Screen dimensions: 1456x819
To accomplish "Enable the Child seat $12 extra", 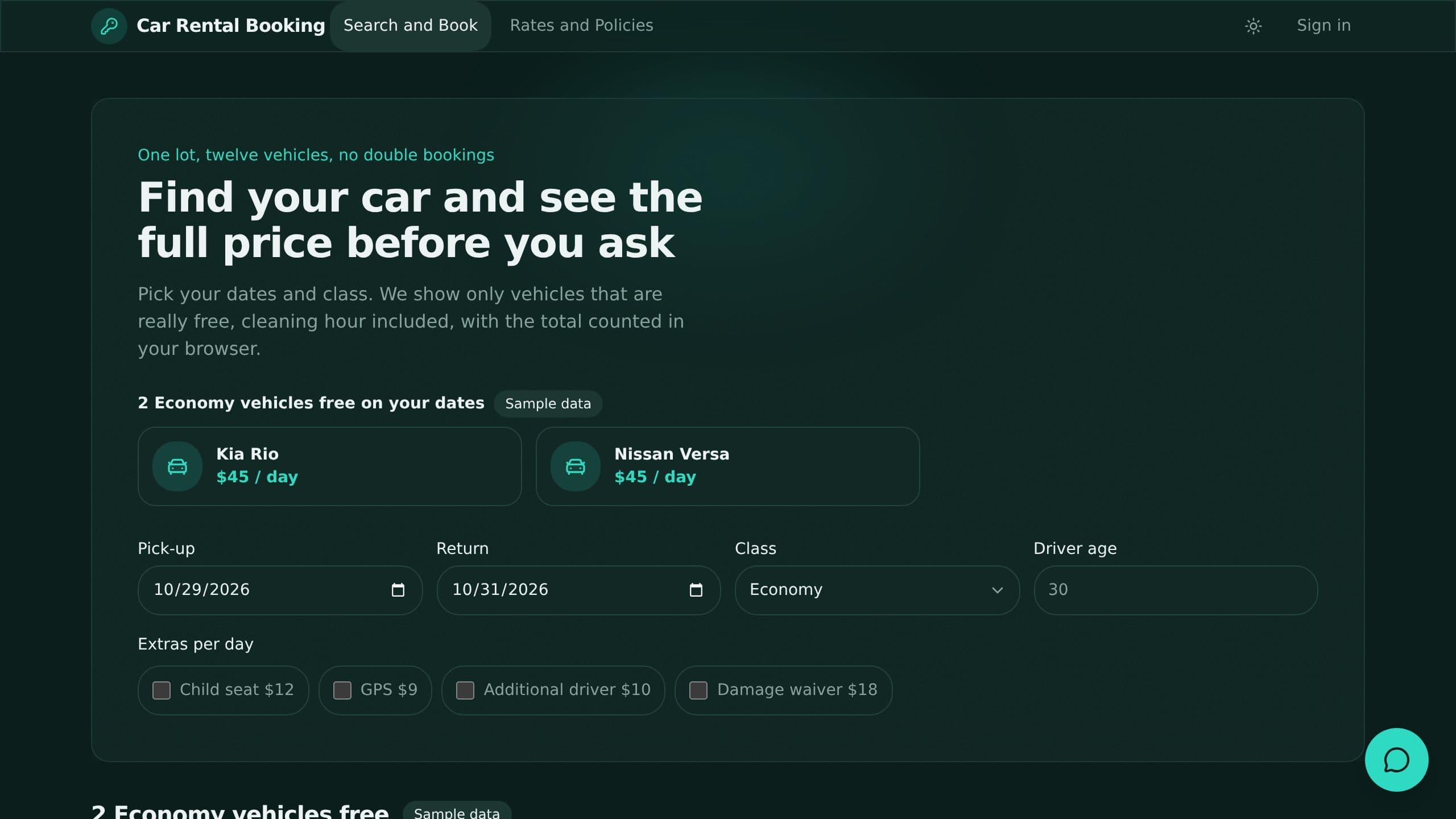I will [162, 690].
